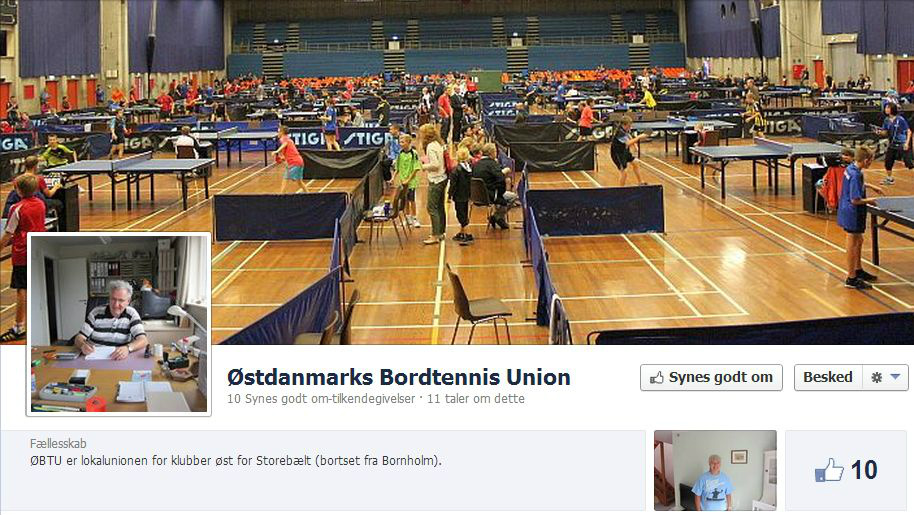Open photo thumbnail of person in blue shirt

[x=715, y=471]
